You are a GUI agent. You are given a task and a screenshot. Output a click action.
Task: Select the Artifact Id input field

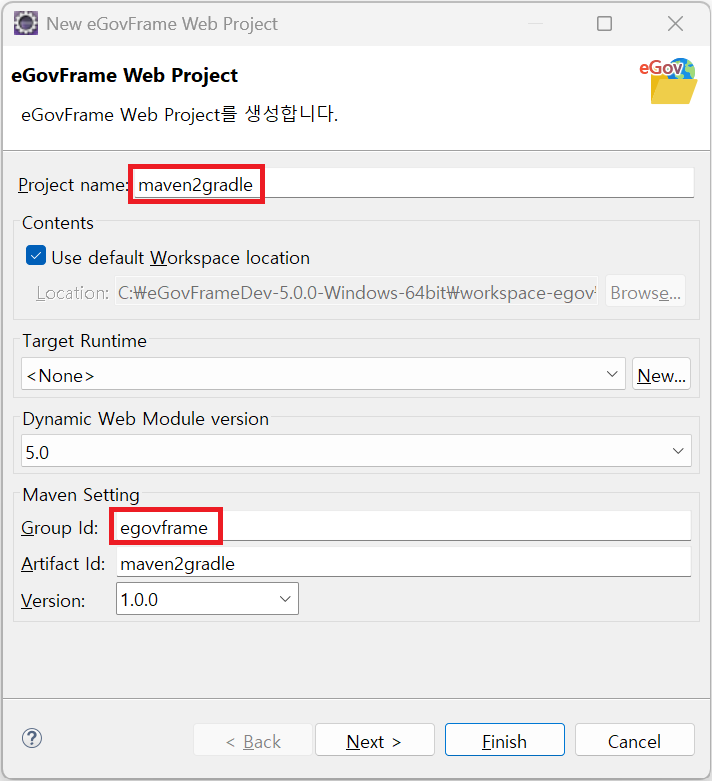(x=404, y=563)
